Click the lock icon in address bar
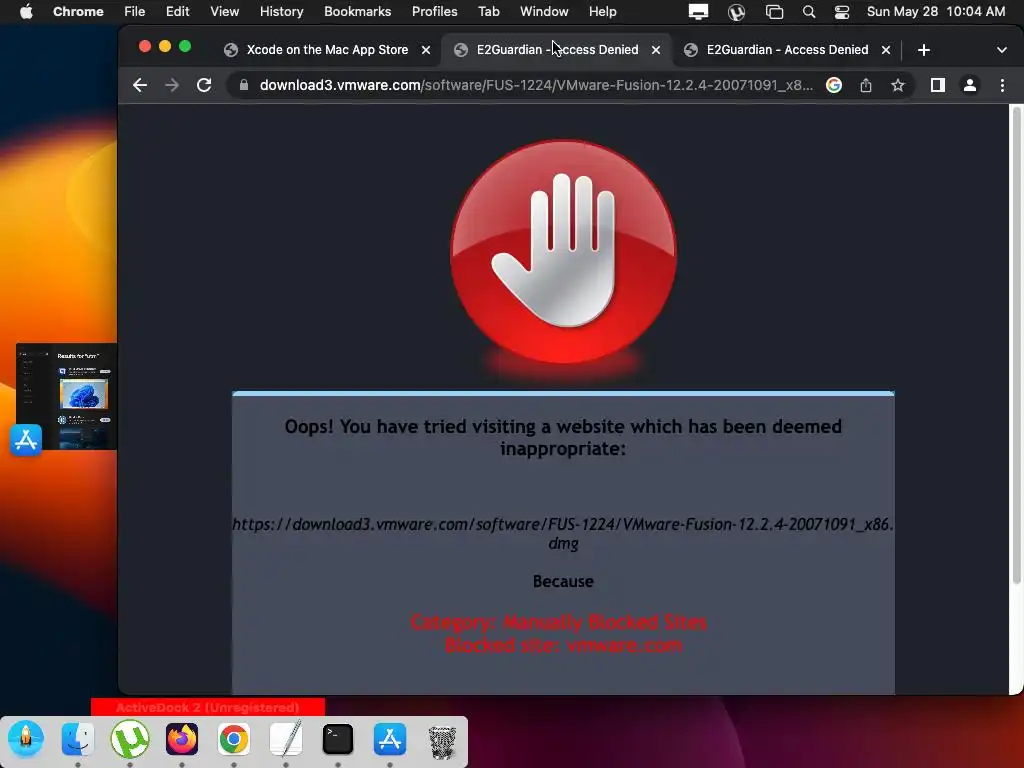1024x768 pixels. point(244,86)
